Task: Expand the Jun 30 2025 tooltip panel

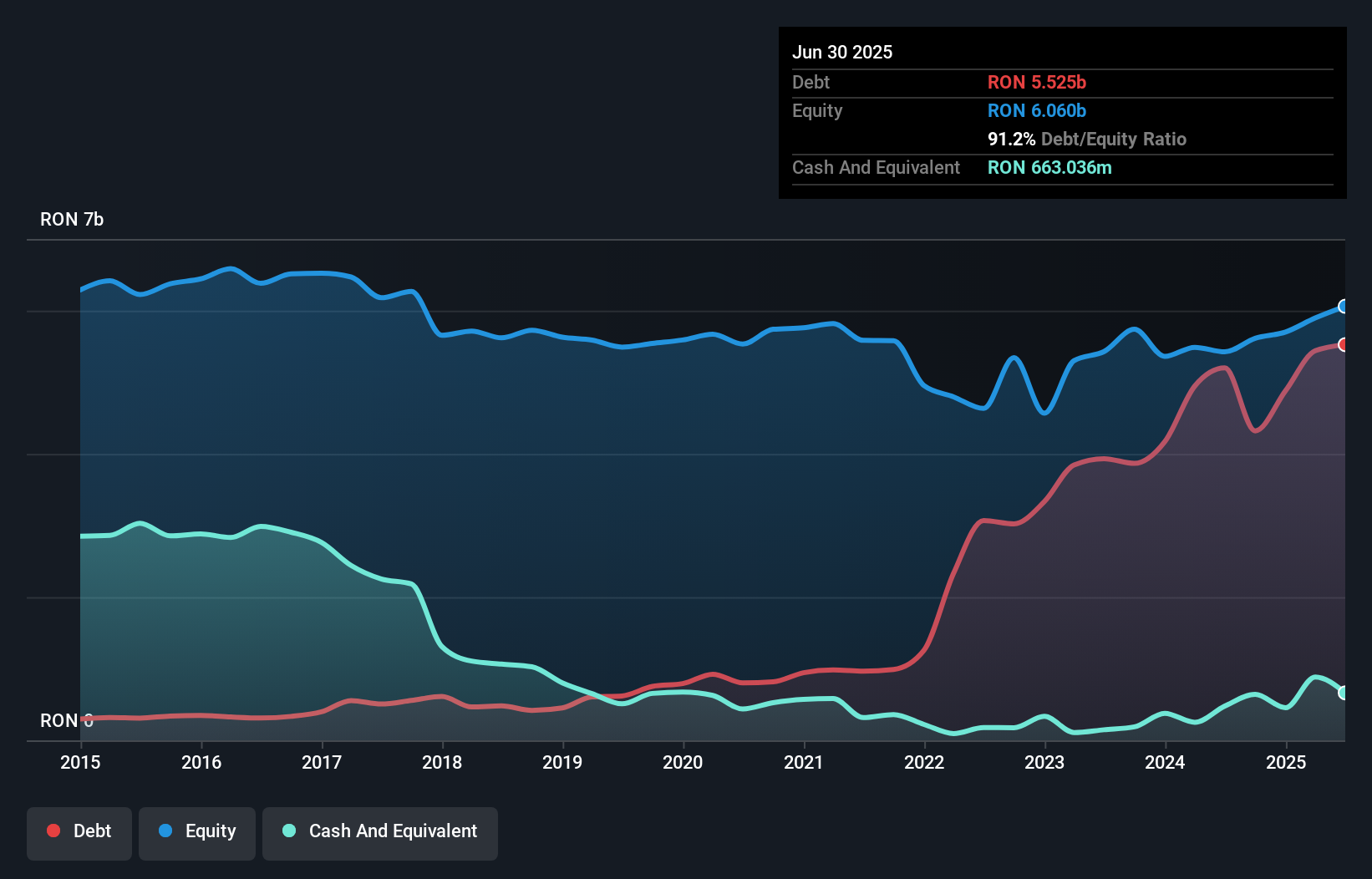Action: tap(1061, 113)
